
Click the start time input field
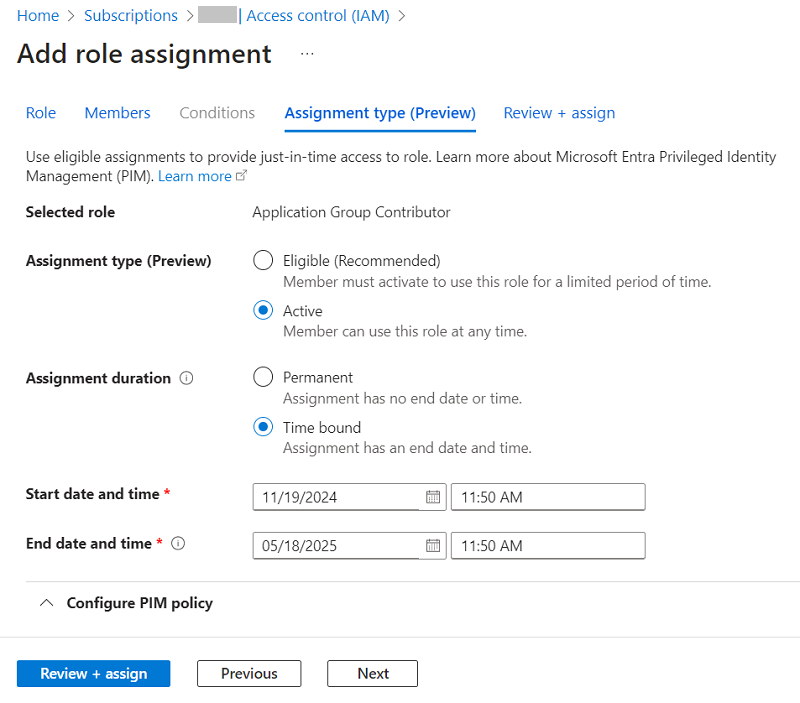(x=547, y=497)
